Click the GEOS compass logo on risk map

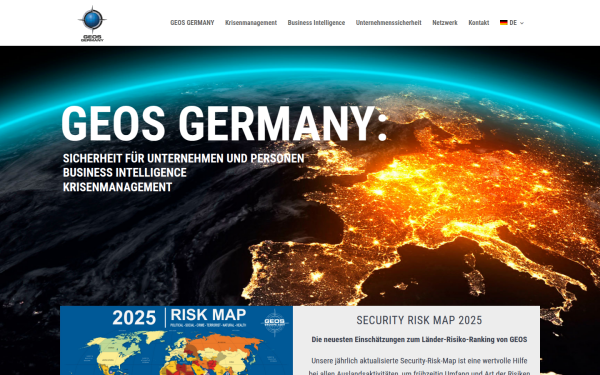coord(274,322)
